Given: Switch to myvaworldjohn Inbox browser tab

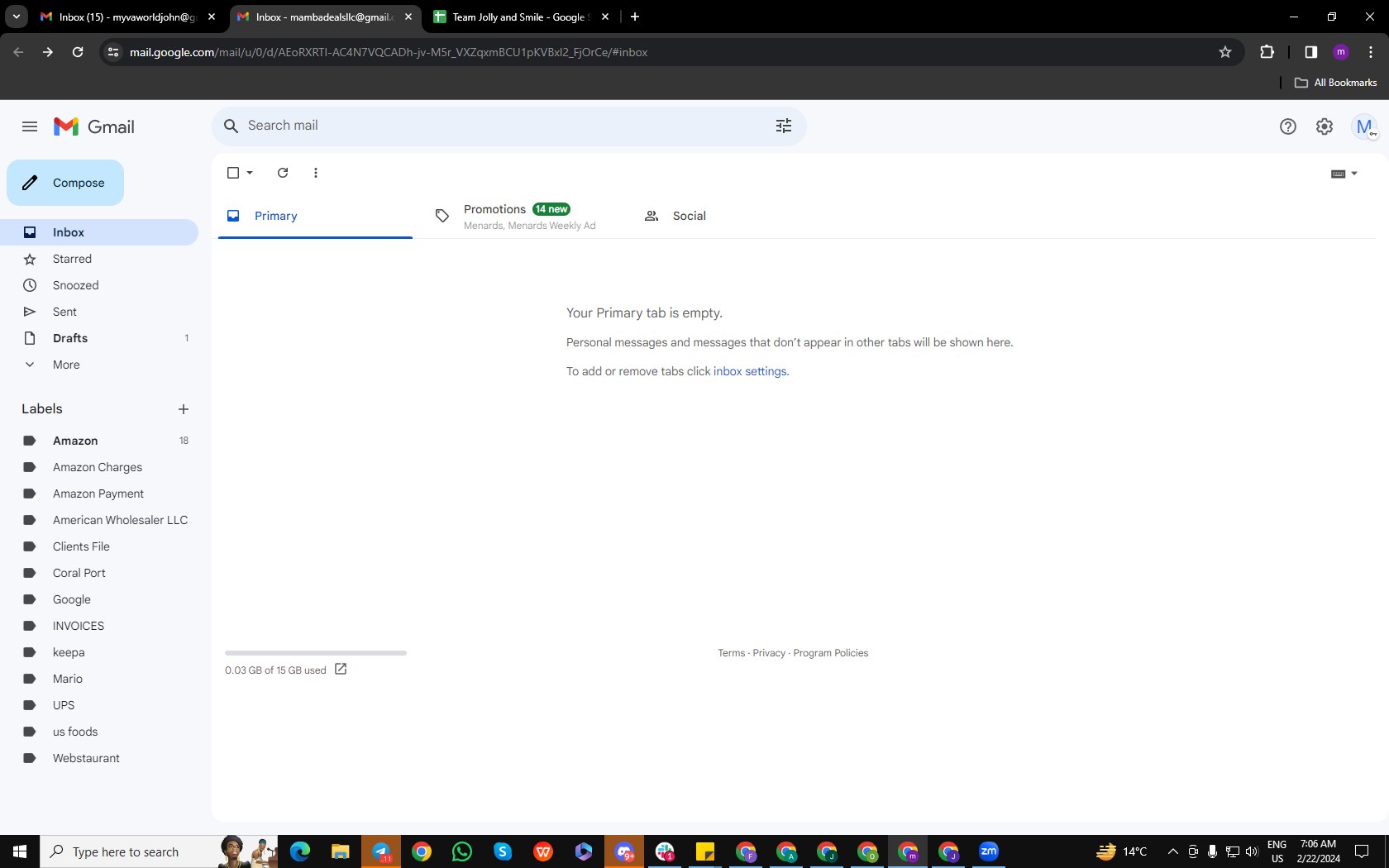Looking at the screenshot, I should click(x=128, y=17).
